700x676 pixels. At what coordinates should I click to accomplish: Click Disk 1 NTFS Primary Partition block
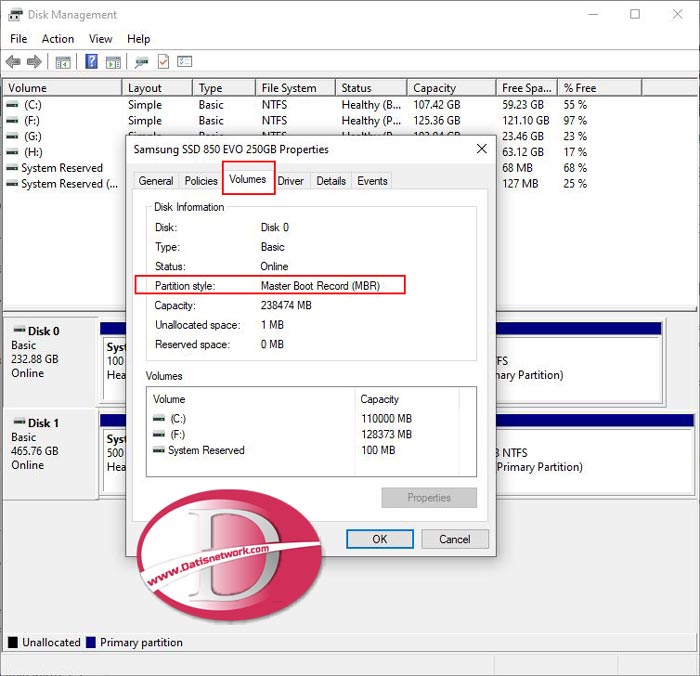(594, 459)
